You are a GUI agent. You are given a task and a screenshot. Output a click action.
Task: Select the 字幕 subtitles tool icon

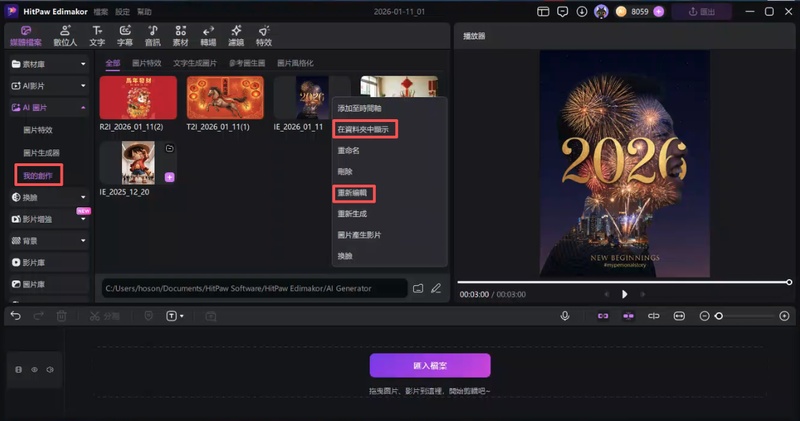tap(125, 36)
